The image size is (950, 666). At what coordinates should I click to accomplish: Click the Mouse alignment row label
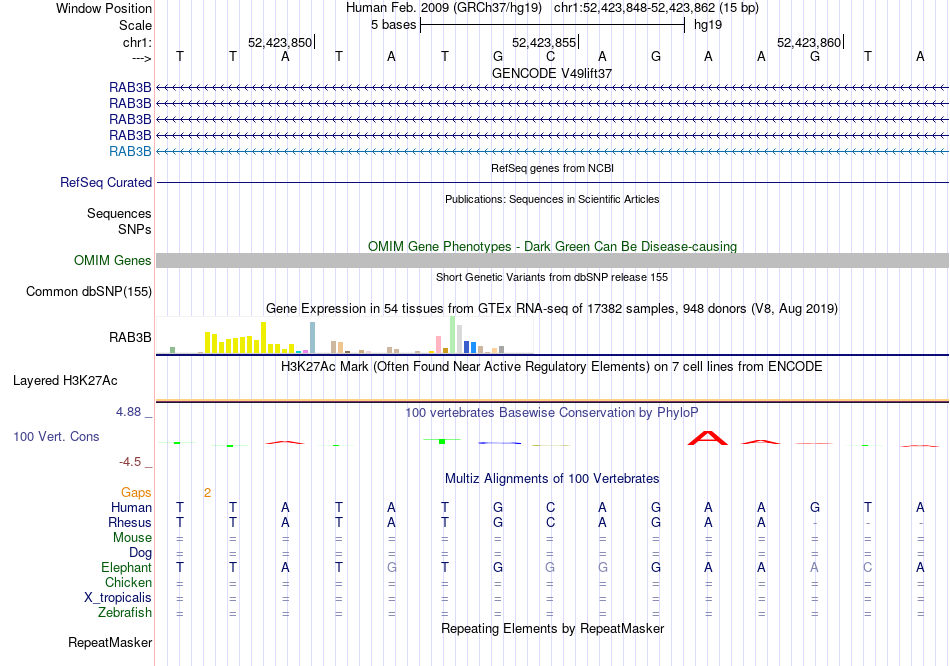133,538
